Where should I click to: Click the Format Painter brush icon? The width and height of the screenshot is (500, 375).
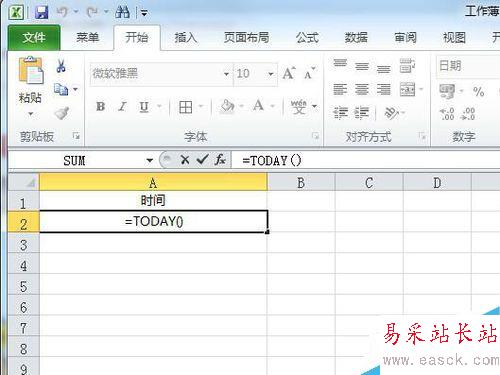[x=62, y=113]
